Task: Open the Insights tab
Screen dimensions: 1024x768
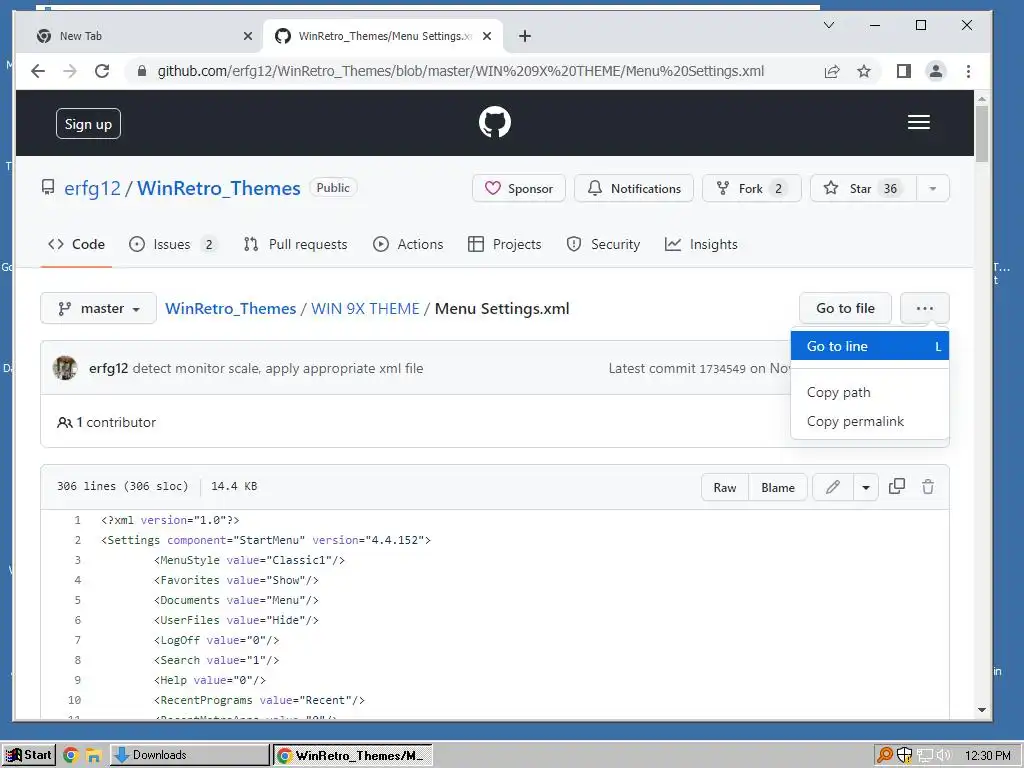Action: click(701, 244)
